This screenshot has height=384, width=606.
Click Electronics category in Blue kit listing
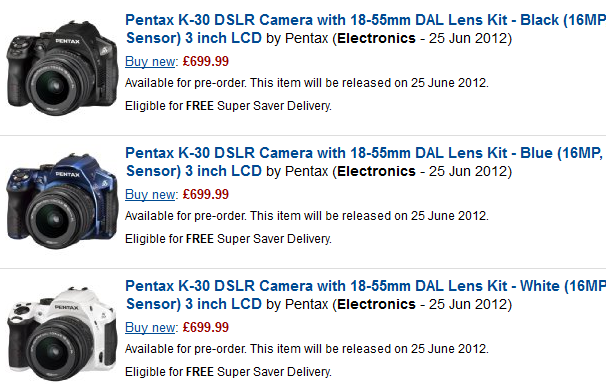coord(376,171)
